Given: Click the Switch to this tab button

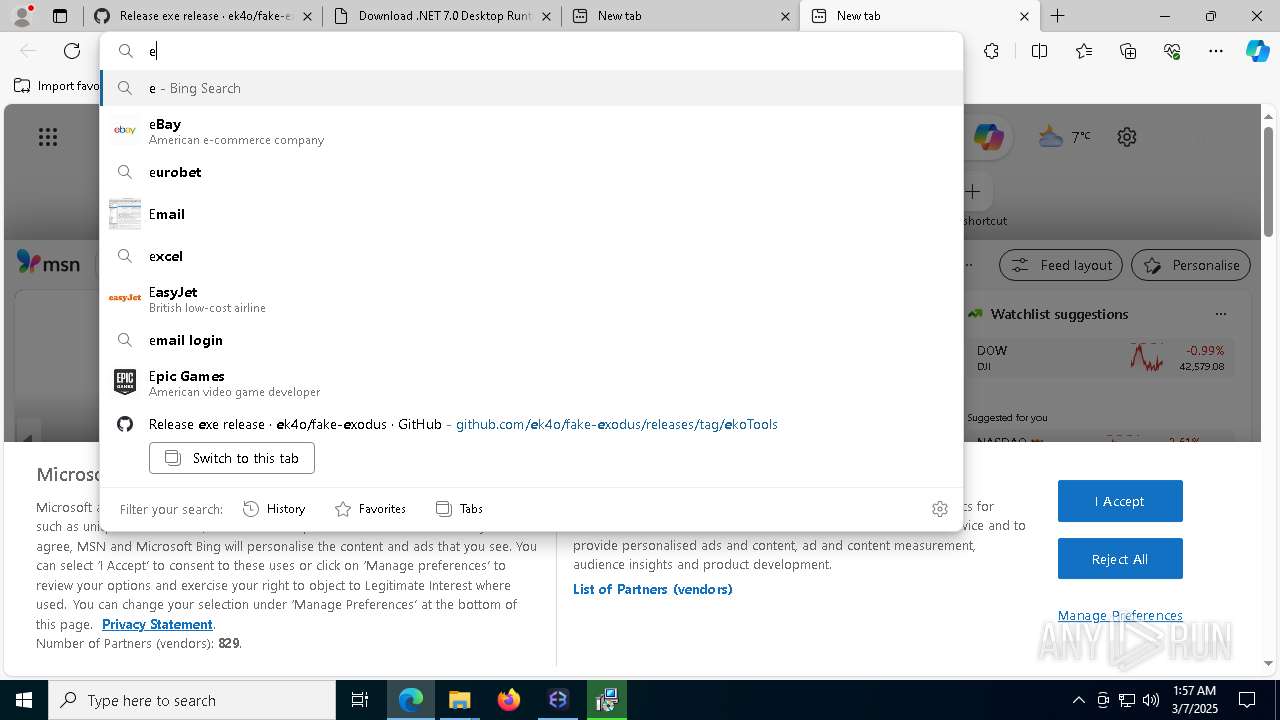Looking at the screenshot, I should [232, 458].
